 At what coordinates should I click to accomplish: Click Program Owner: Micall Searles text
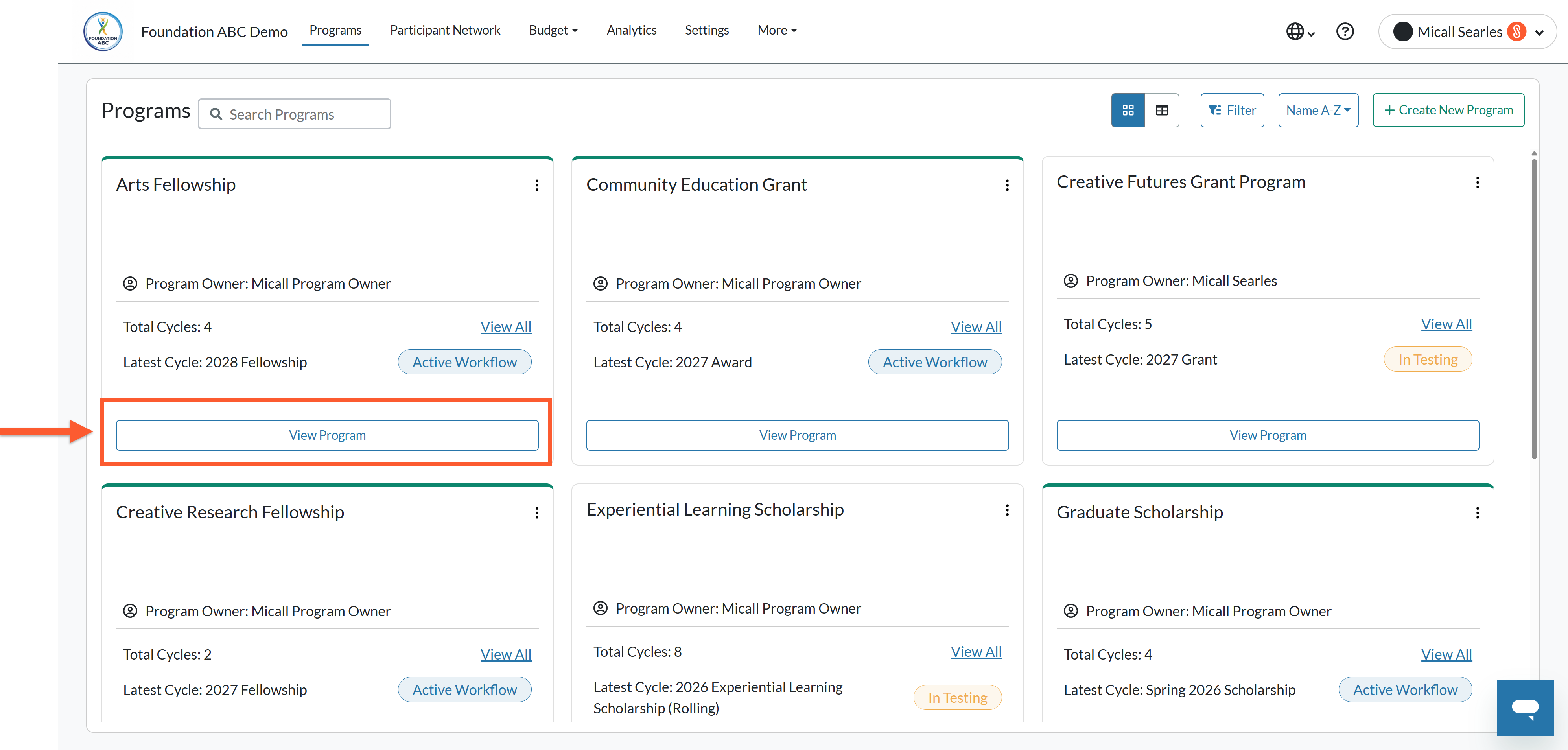click(1181, 281)
